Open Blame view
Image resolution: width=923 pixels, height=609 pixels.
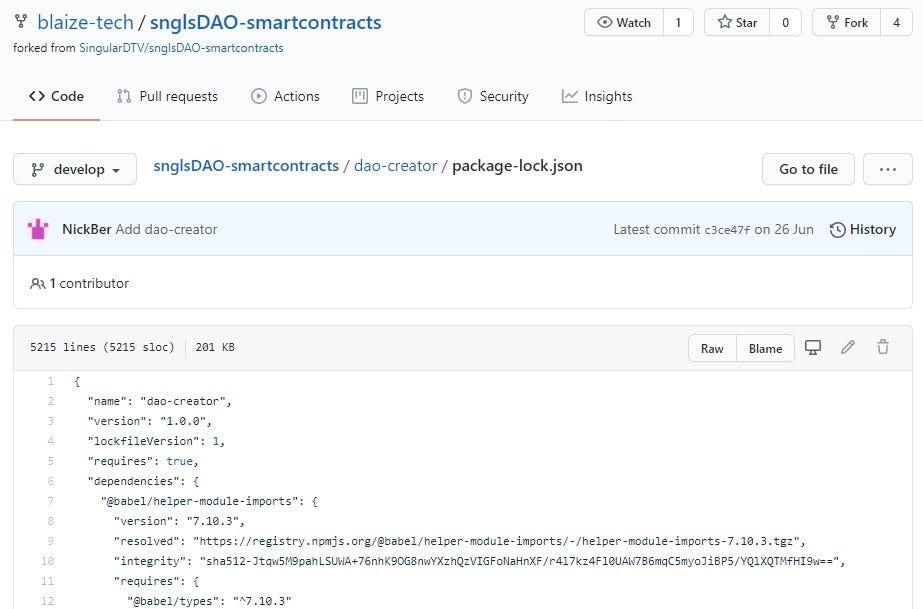click(x=765, y=348)
